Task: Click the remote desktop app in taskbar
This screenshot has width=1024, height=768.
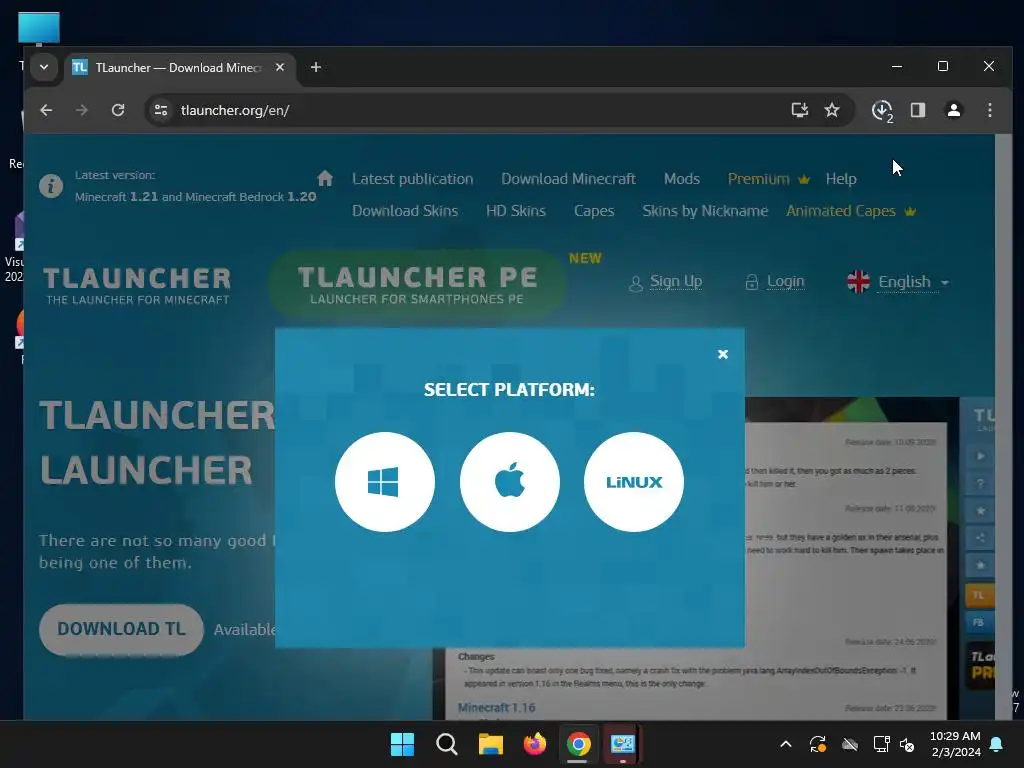Action: (622, 744)
